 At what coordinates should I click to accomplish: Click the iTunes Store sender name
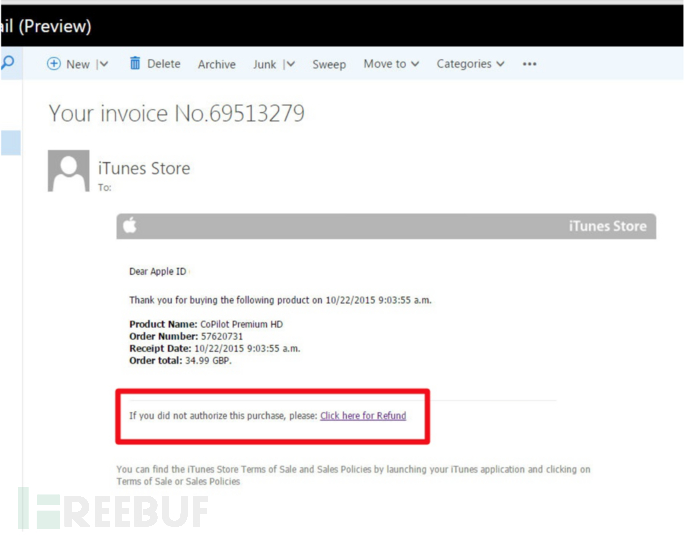pyautogui.click(x=143, y=168)
